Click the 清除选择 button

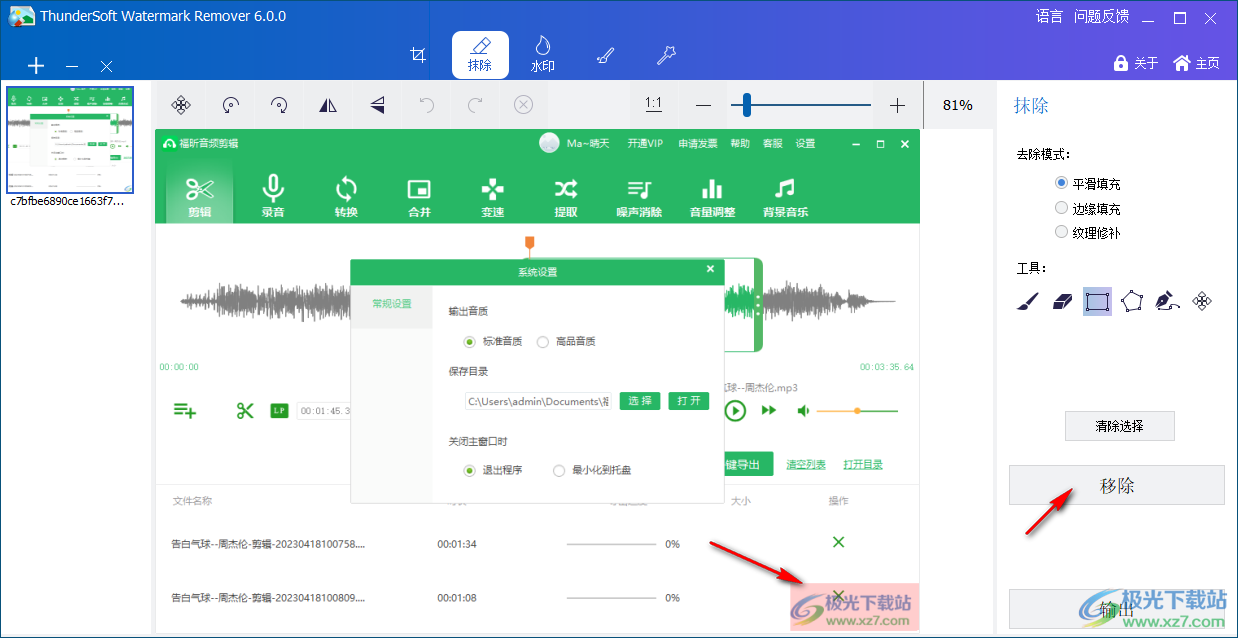click(x=1119, y=426)
